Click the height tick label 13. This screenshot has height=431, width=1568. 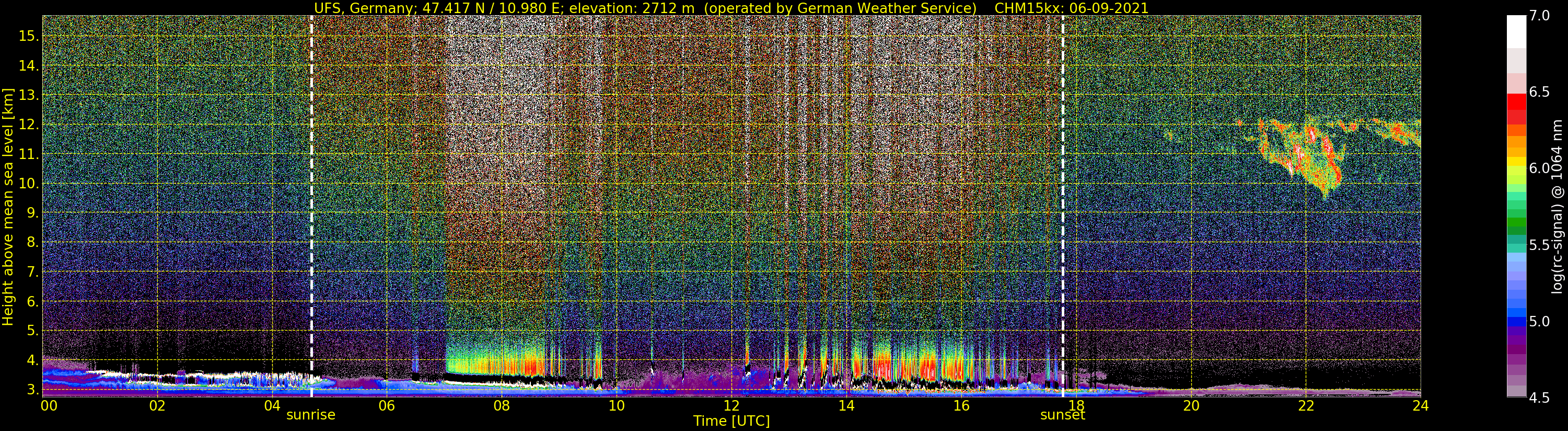(x=28, y=95)
